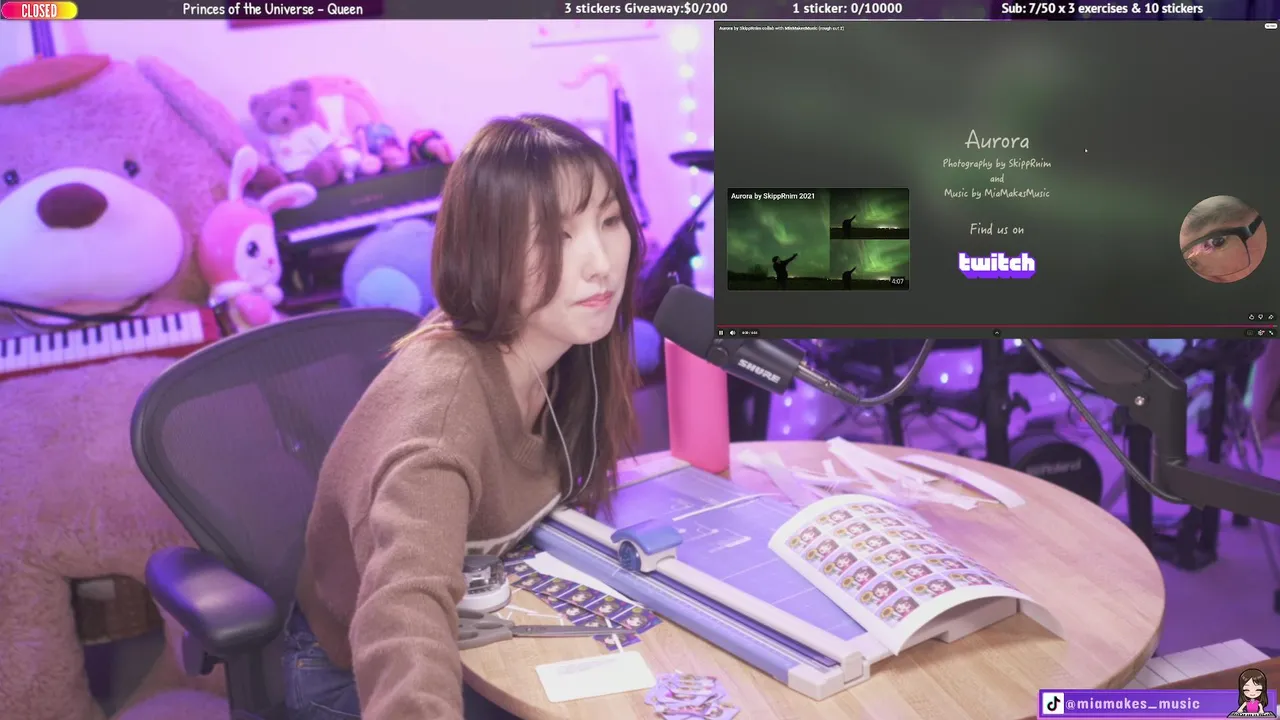Mute the video player volume
The height and width of the screenshot is (720, 1280).
pos(732,332)
